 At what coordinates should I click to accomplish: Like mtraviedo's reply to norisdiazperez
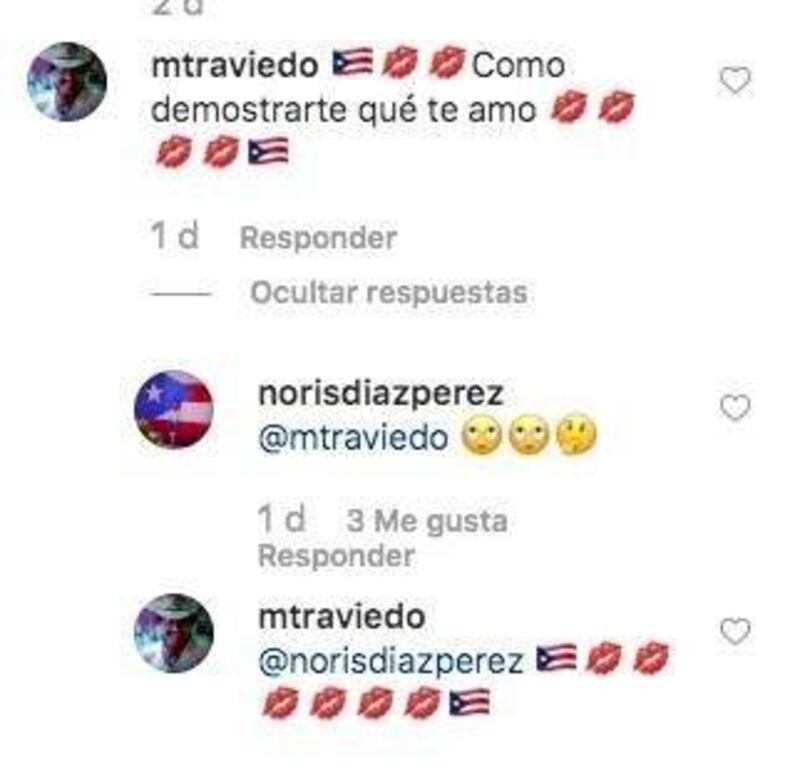pos(735,631)
